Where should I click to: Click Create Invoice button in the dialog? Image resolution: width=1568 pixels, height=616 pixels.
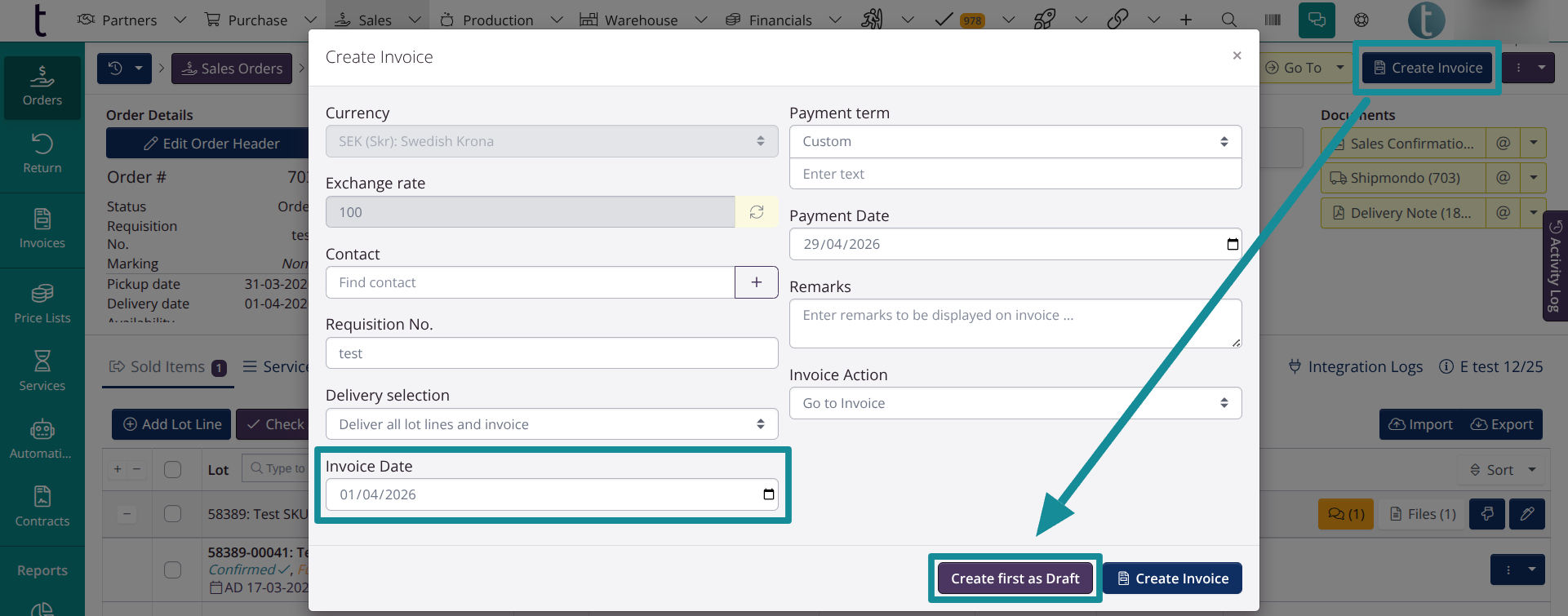click(x=1172, y=578)
